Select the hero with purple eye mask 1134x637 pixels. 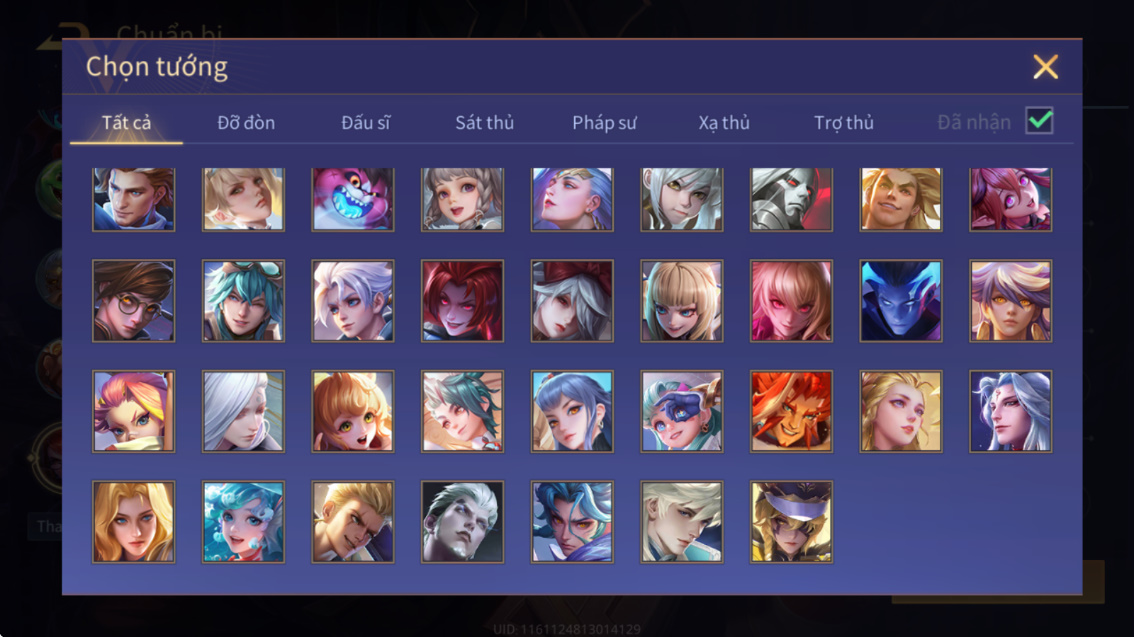tap(791, 522)
